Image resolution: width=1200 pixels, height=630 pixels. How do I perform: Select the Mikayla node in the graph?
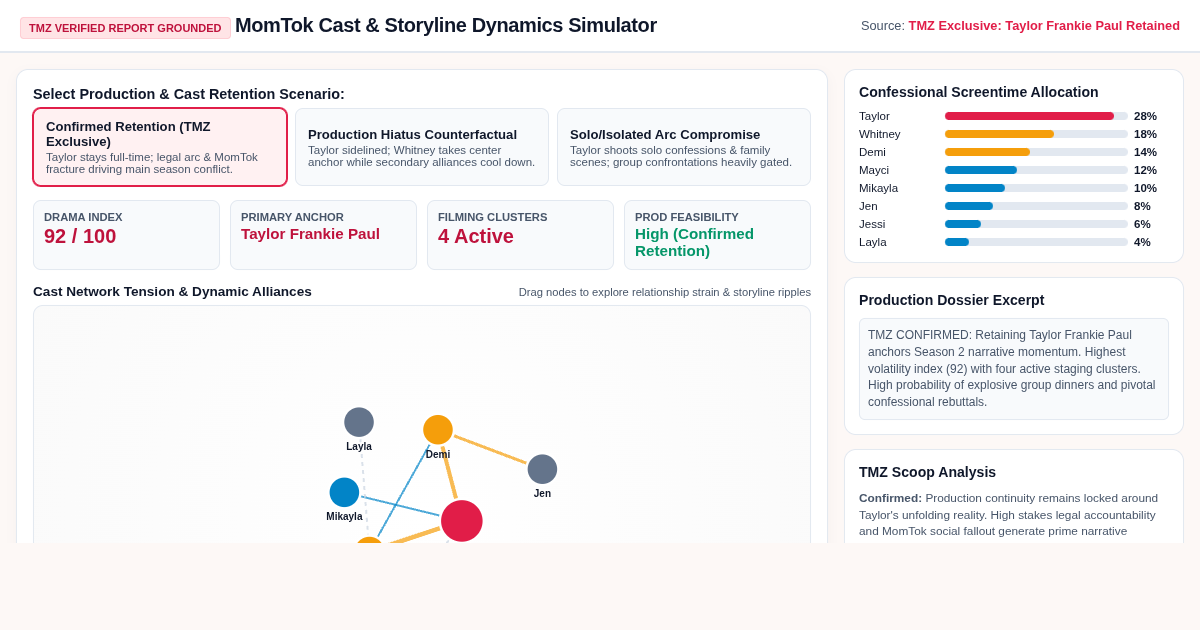(344, 492)
